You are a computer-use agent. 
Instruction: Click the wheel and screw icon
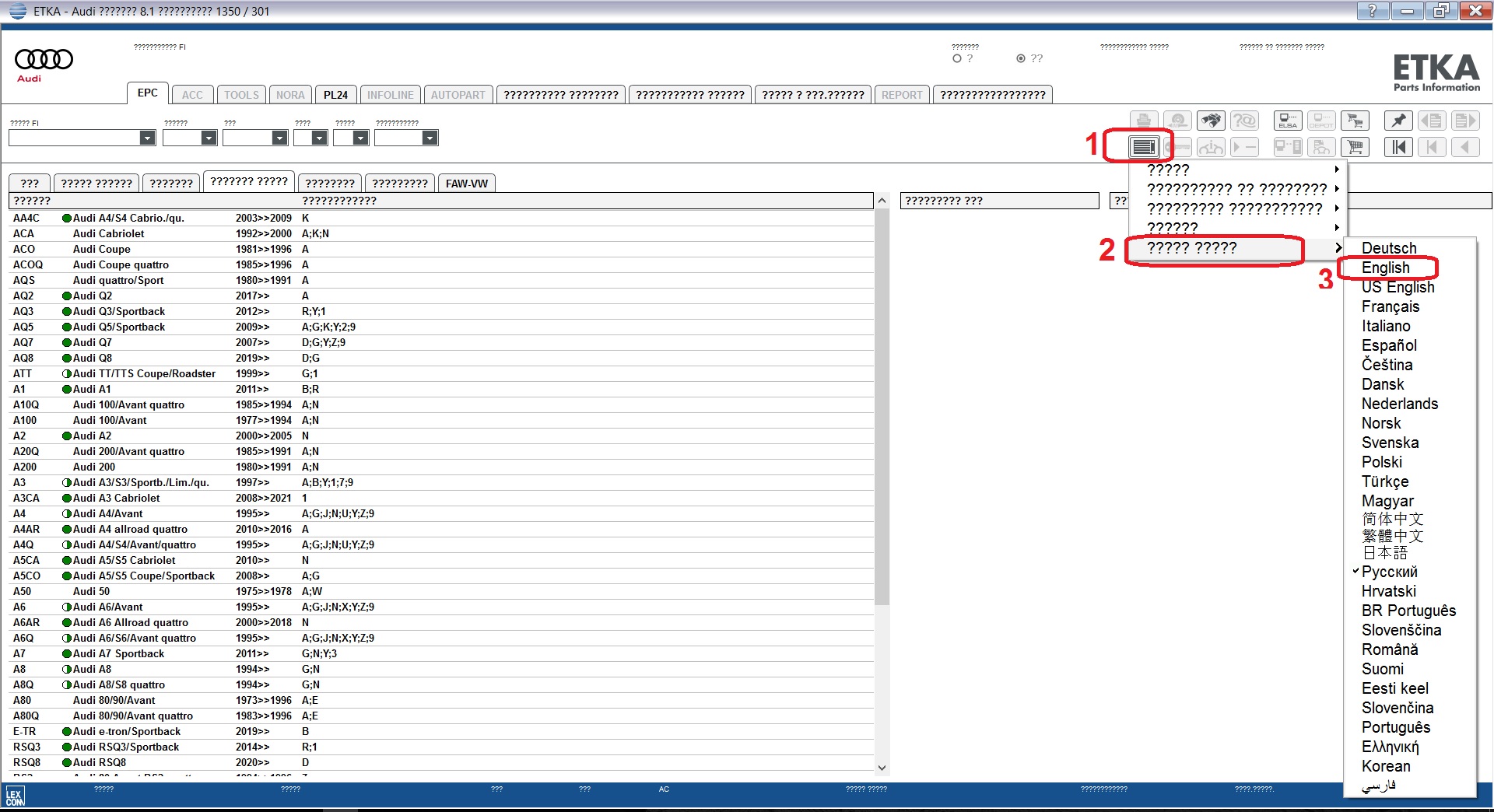tap(1177, 121)
